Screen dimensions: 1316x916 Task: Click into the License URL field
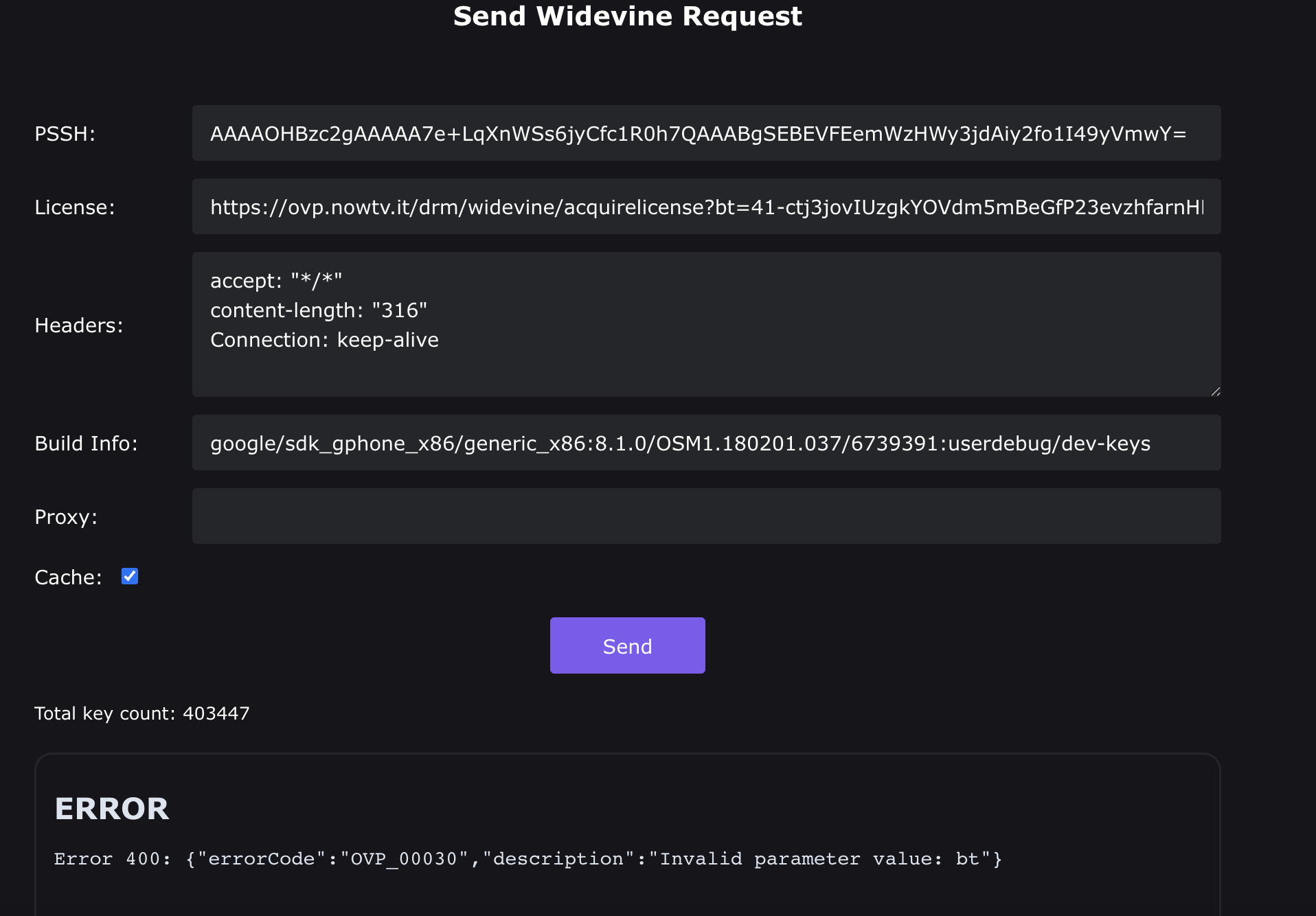point(706,207)
